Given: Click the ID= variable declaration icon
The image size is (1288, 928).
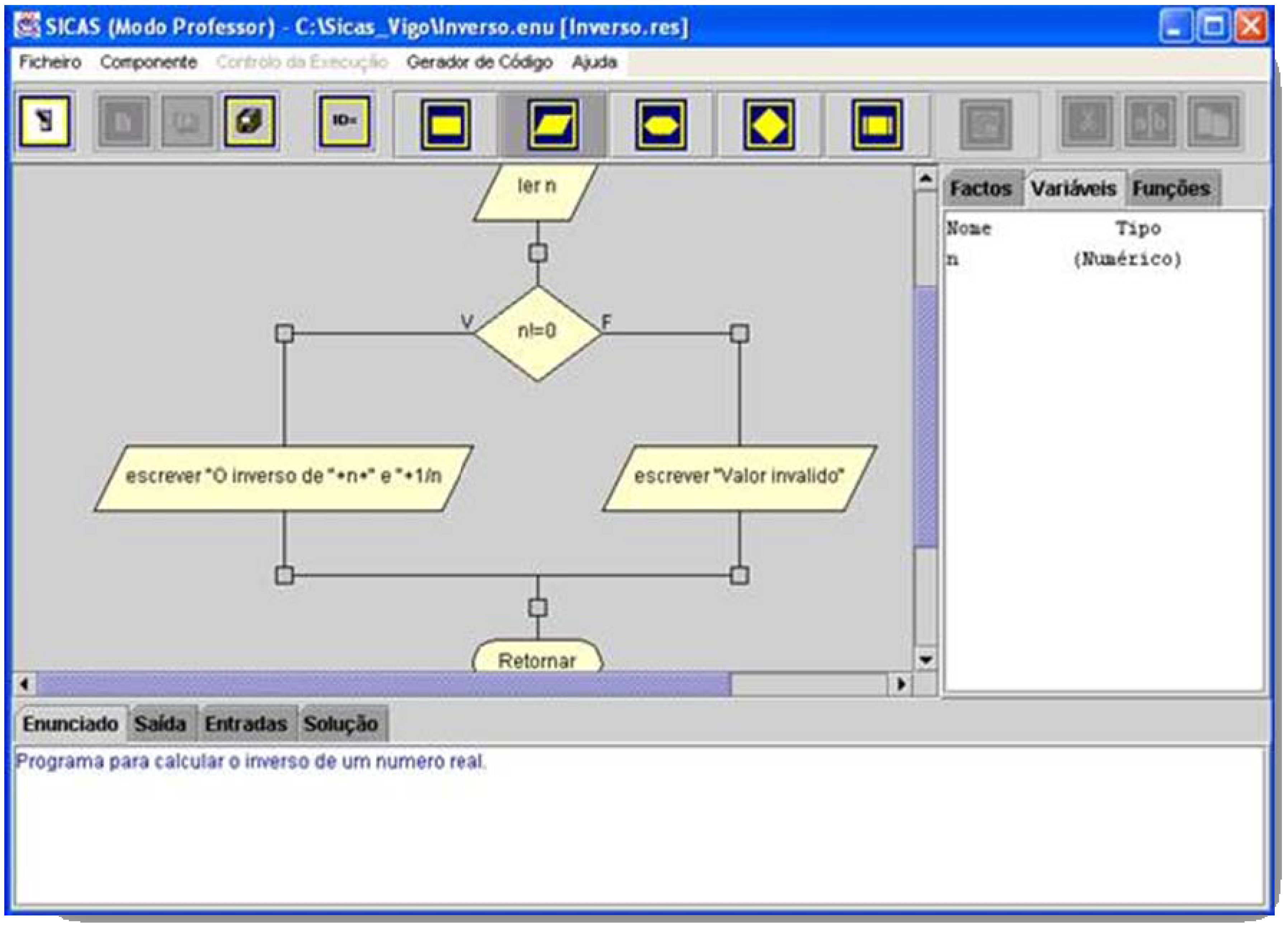Looking at the screenshot, I should [344, 121].
